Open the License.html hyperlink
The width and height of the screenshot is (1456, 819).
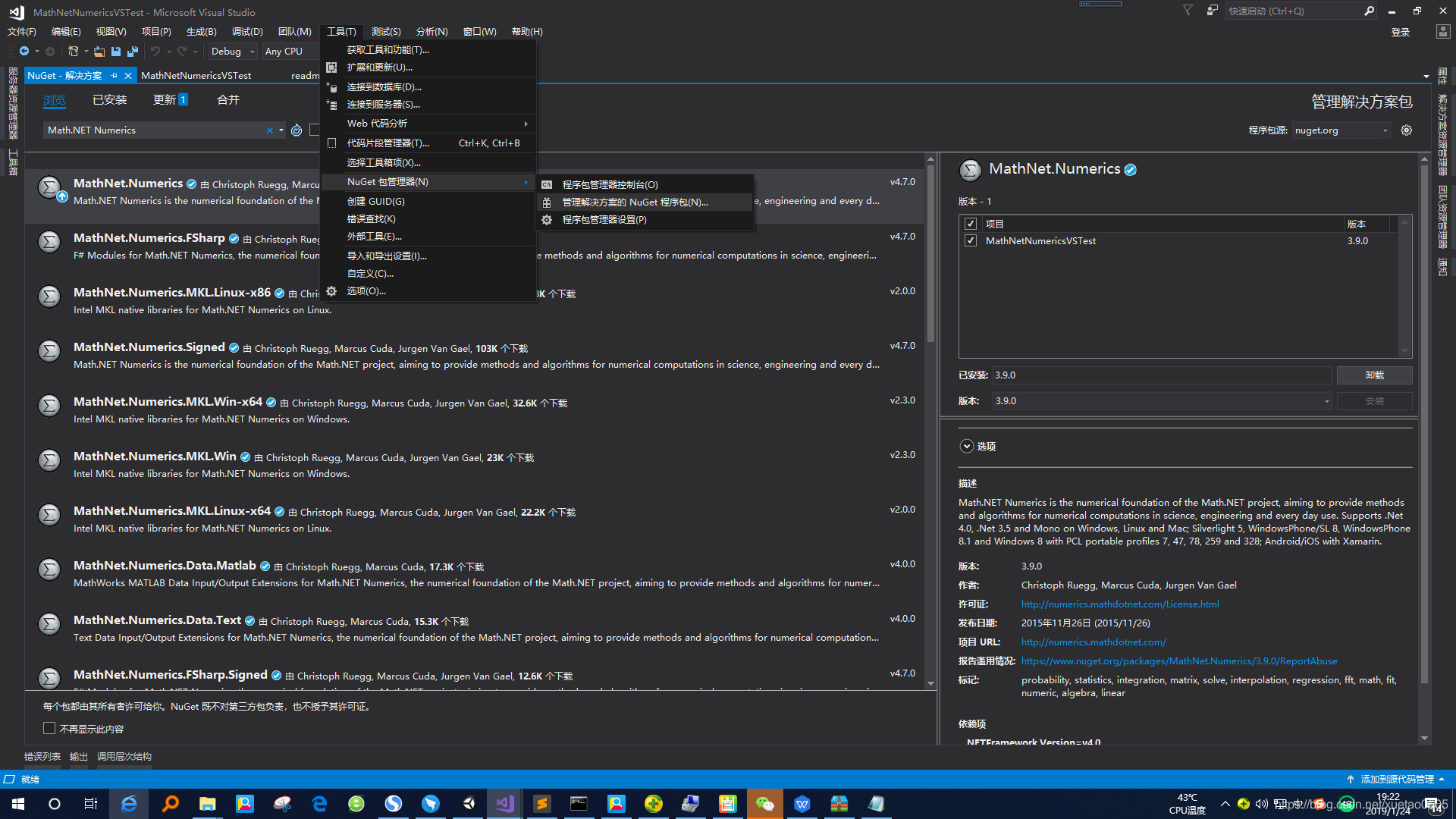pos(1120,604)
